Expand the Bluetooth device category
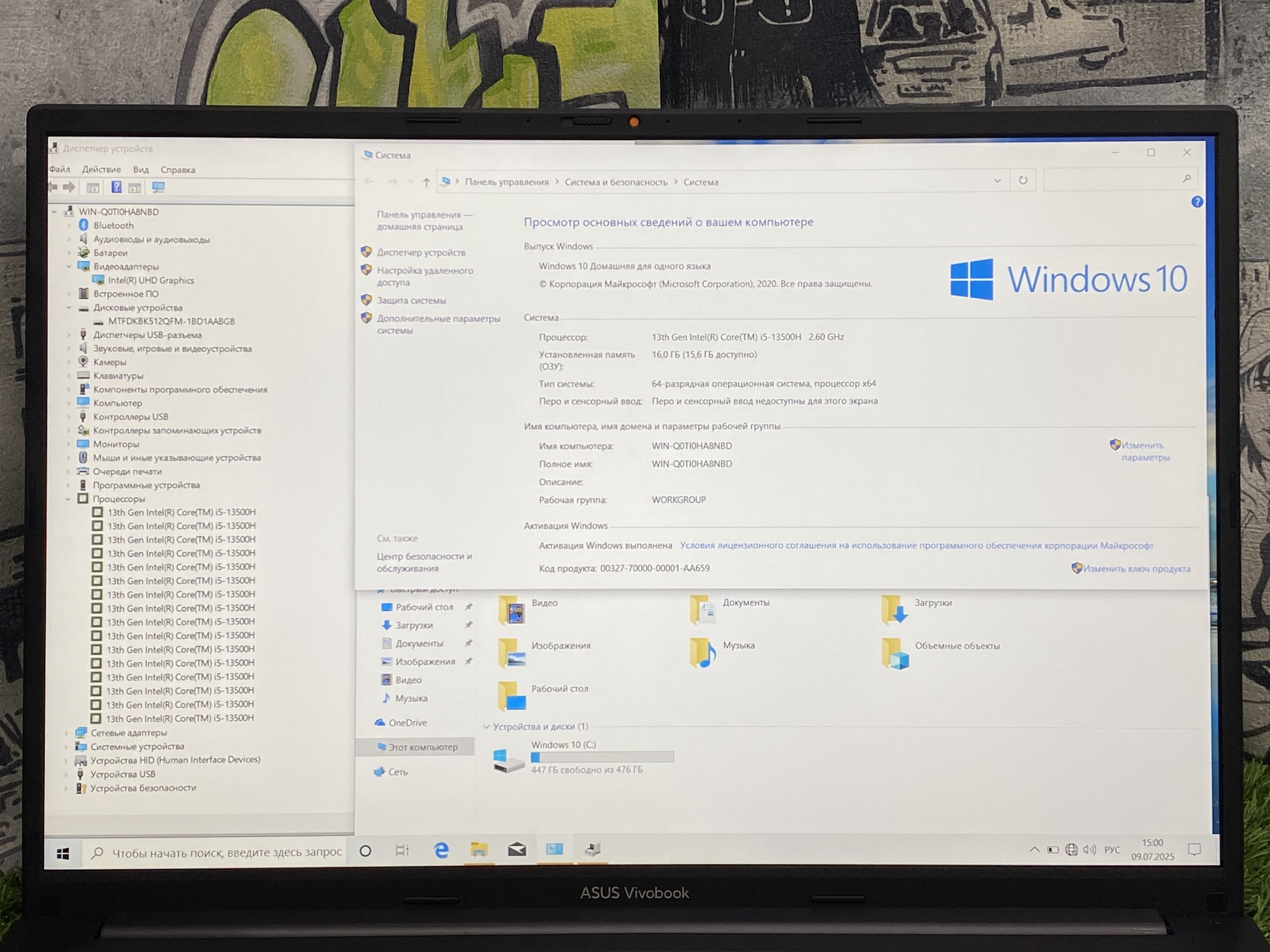Image resolution: width=1270 pixels, height=952 pixels. (x=69, y=226)
